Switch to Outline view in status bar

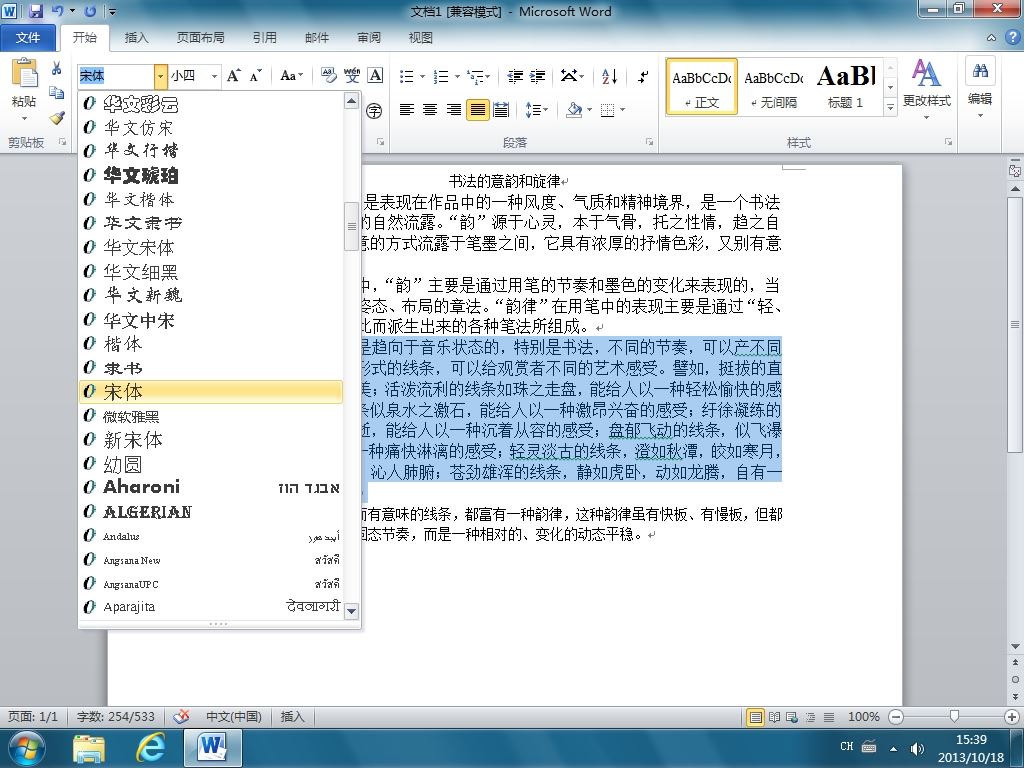tap(810, 717)
